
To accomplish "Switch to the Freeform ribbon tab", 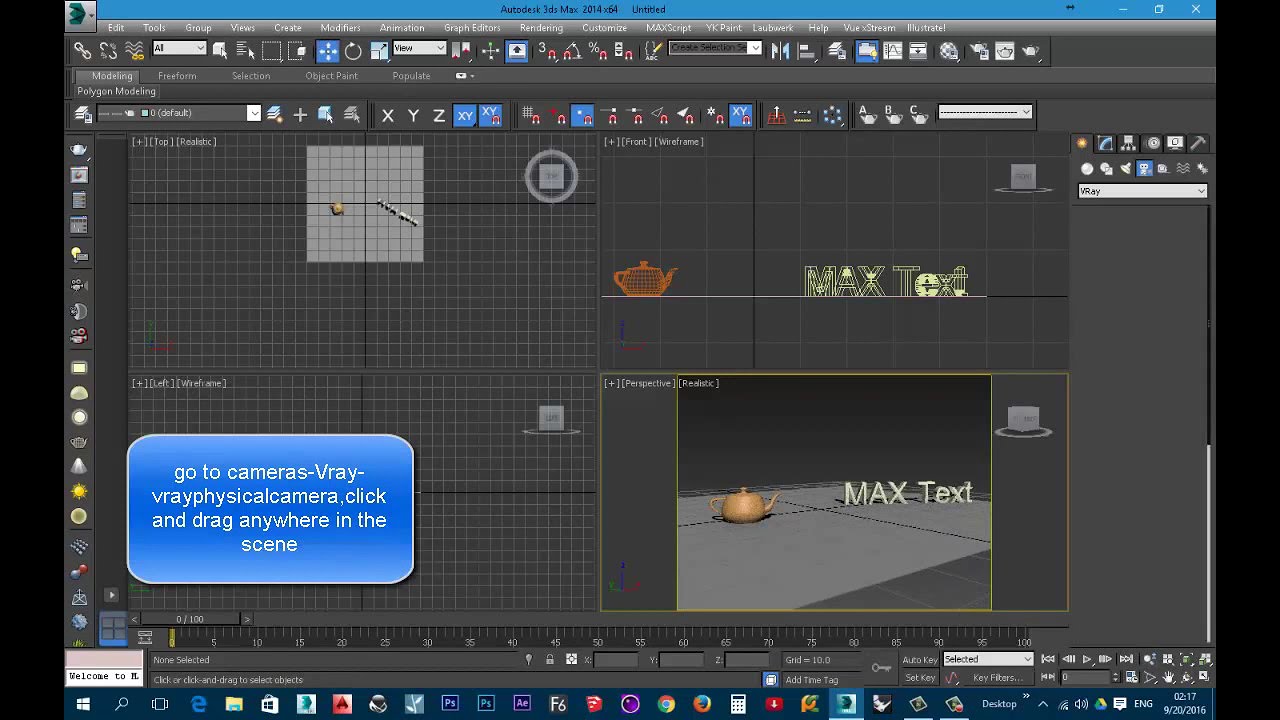I will pos(177,76).
